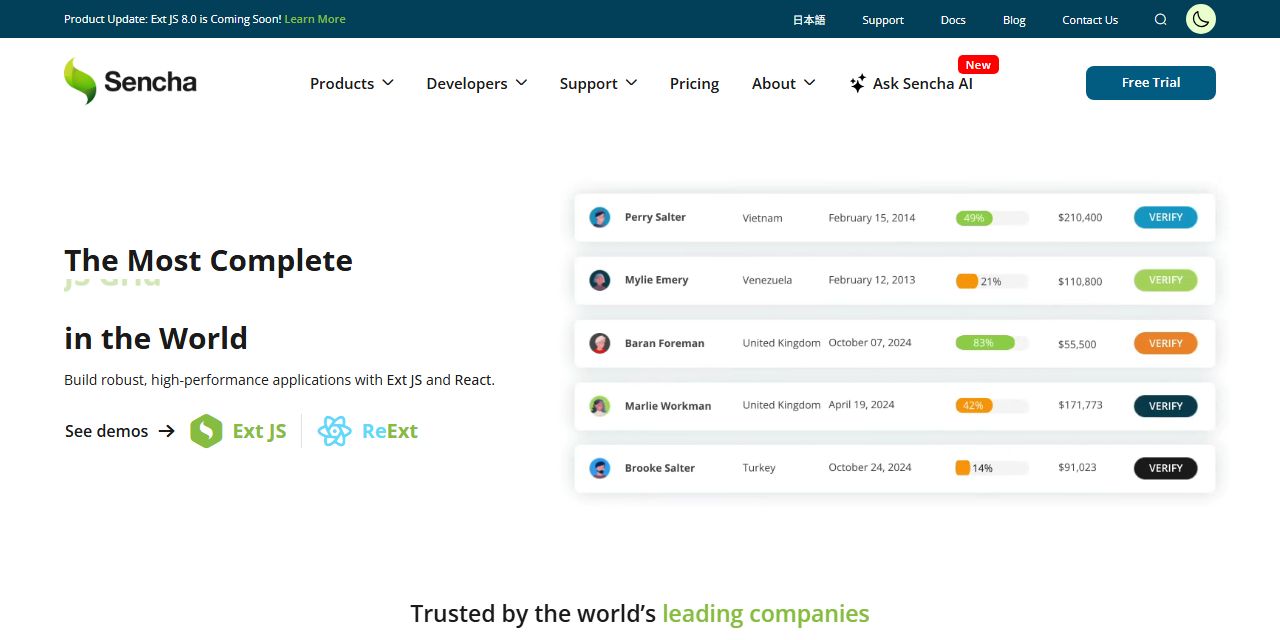Click the 49% progress bar
This screenshot has width=1280, height=640.
[x=992, y=218]
